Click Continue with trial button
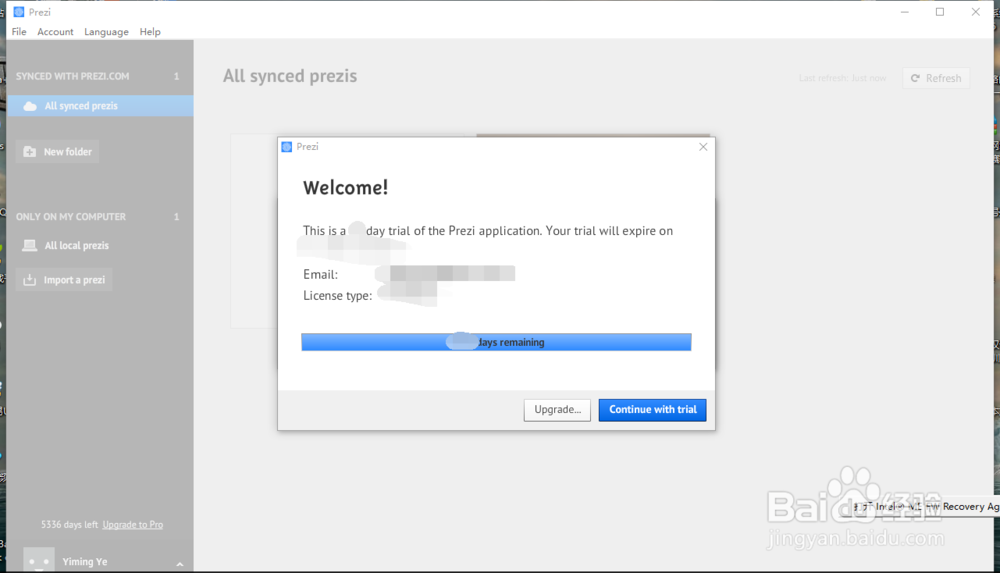Image resolution: width=1000 pixels, height=573 pixels. click(652, 410)
